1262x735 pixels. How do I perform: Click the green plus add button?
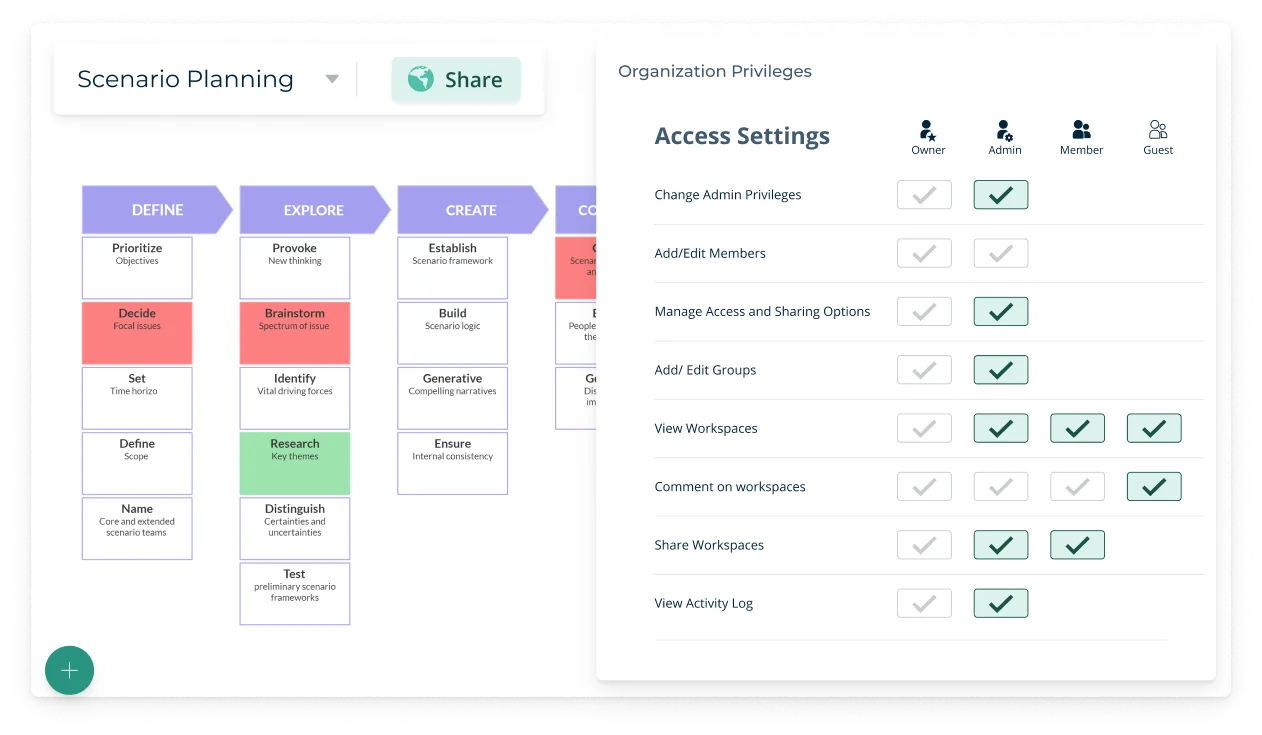pos(69,671)
